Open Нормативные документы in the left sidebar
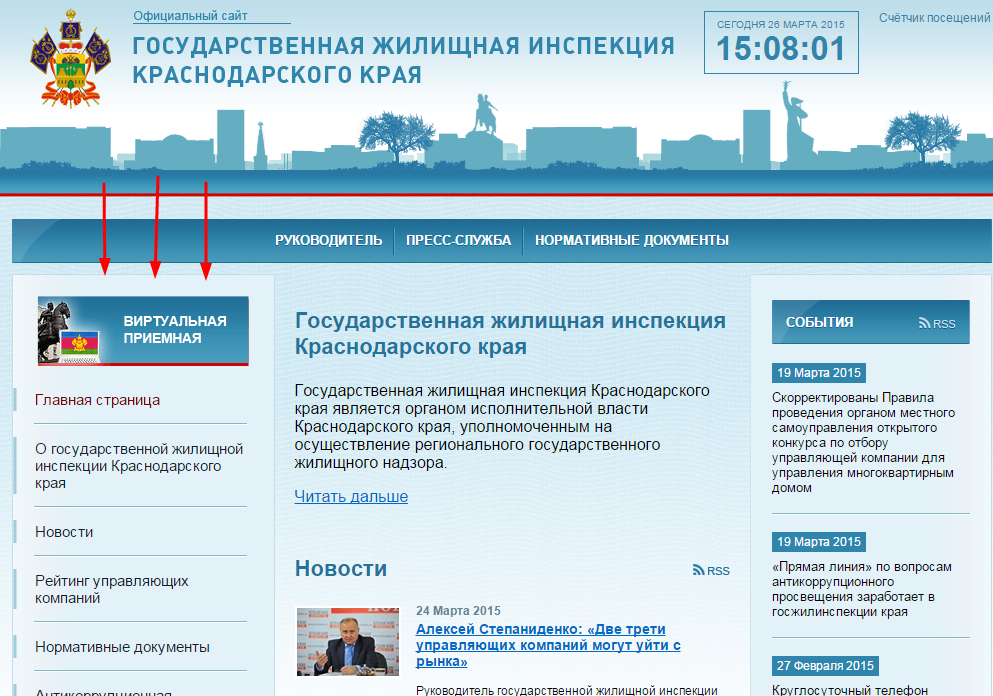 pyautogui.click(x=122, y=647)
